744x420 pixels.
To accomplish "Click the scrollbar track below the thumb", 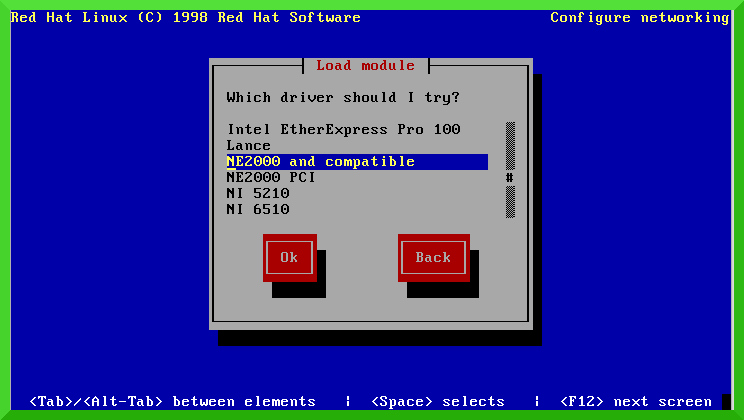I will click(510, 202).
